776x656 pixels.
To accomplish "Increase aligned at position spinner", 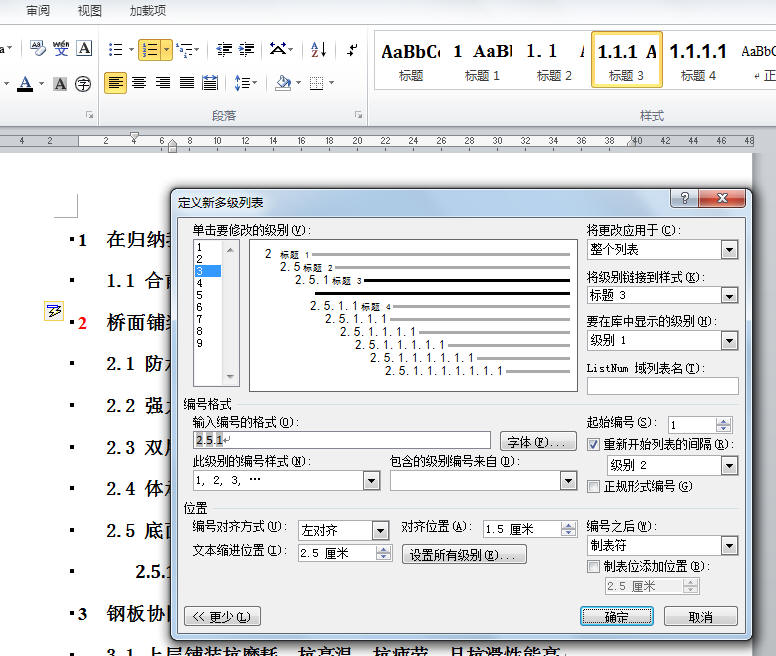I will coord(569,526).
